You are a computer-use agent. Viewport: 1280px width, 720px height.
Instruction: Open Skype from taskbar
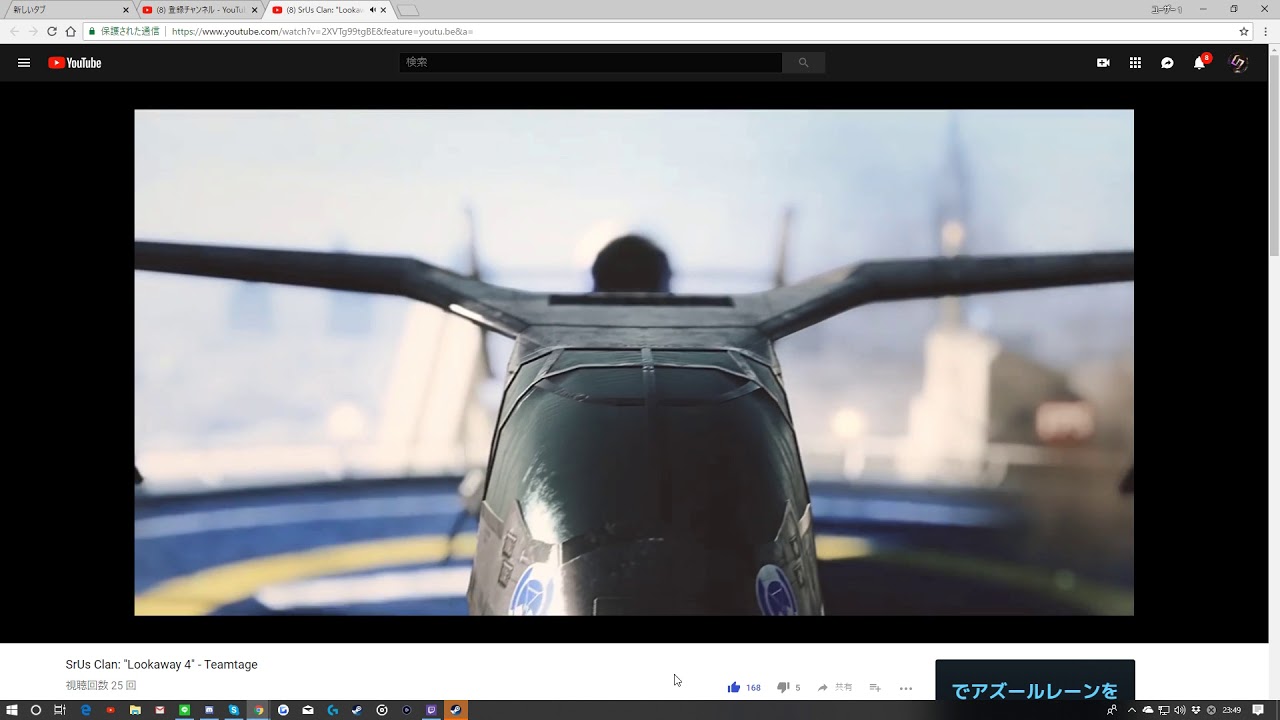pos(234,710)
